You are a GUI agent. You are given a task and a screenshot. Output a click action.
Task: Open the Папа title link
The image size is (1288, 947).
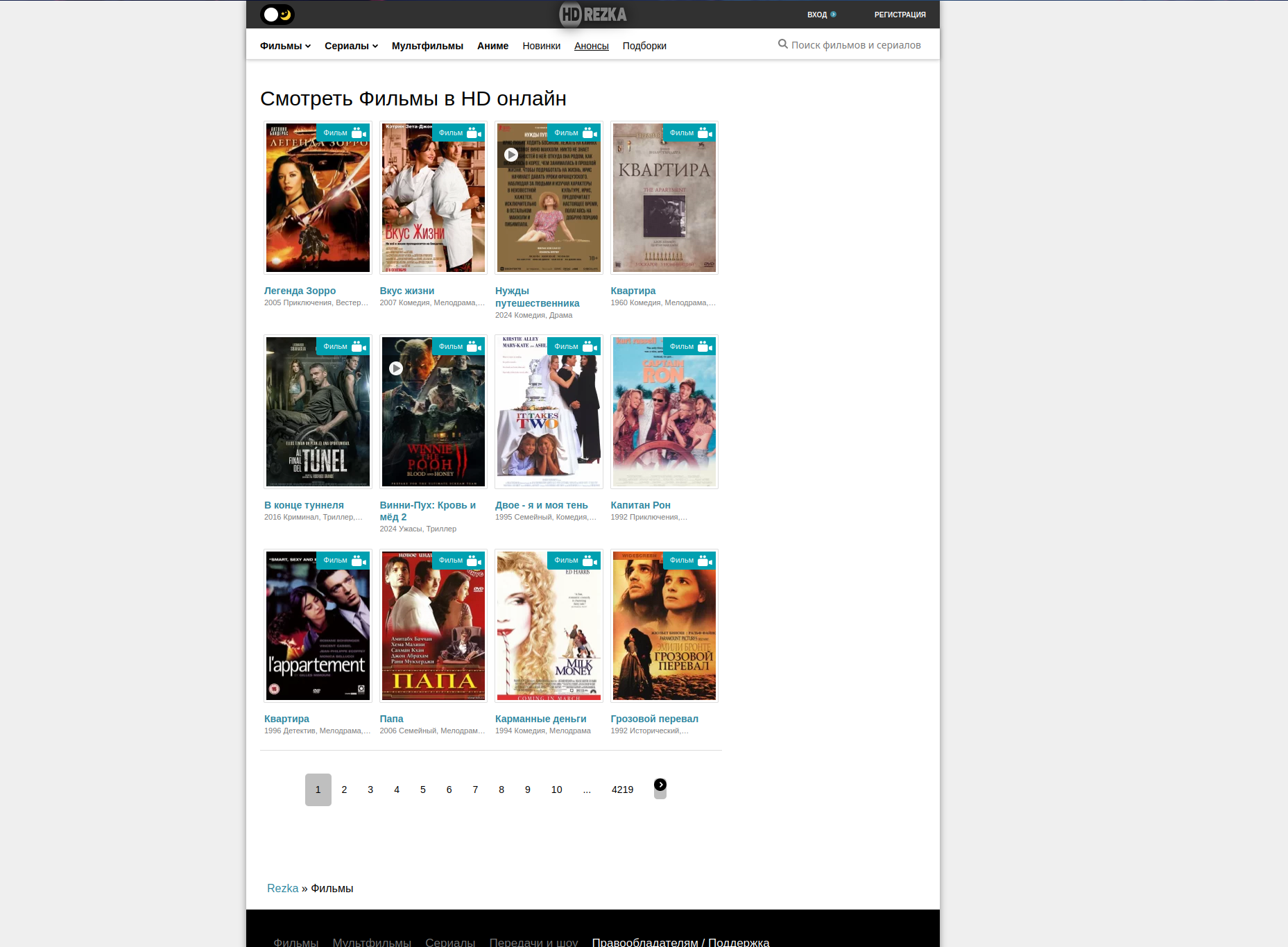pyautogui.click(x=391, y=719)
